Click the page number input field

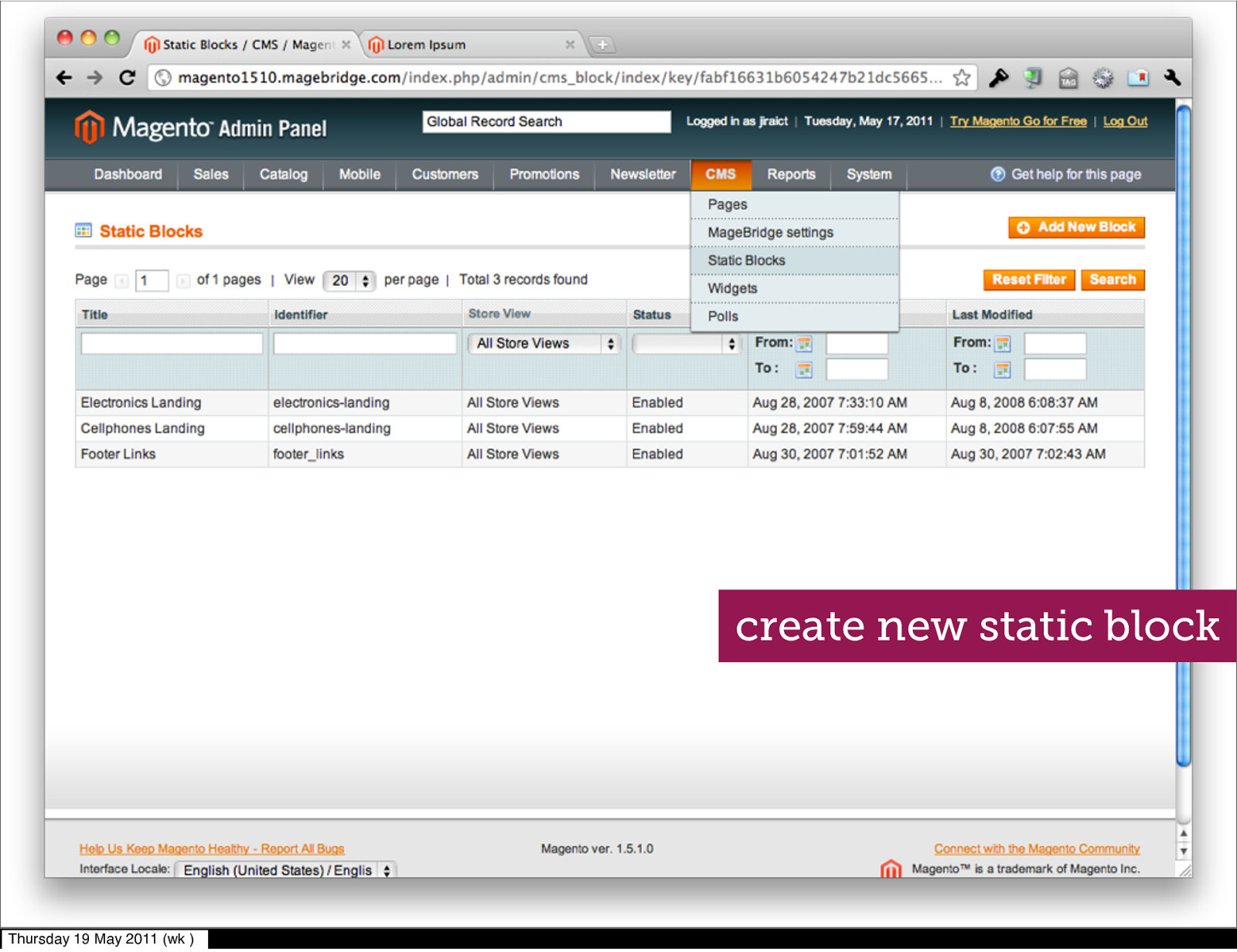point(152,280)
